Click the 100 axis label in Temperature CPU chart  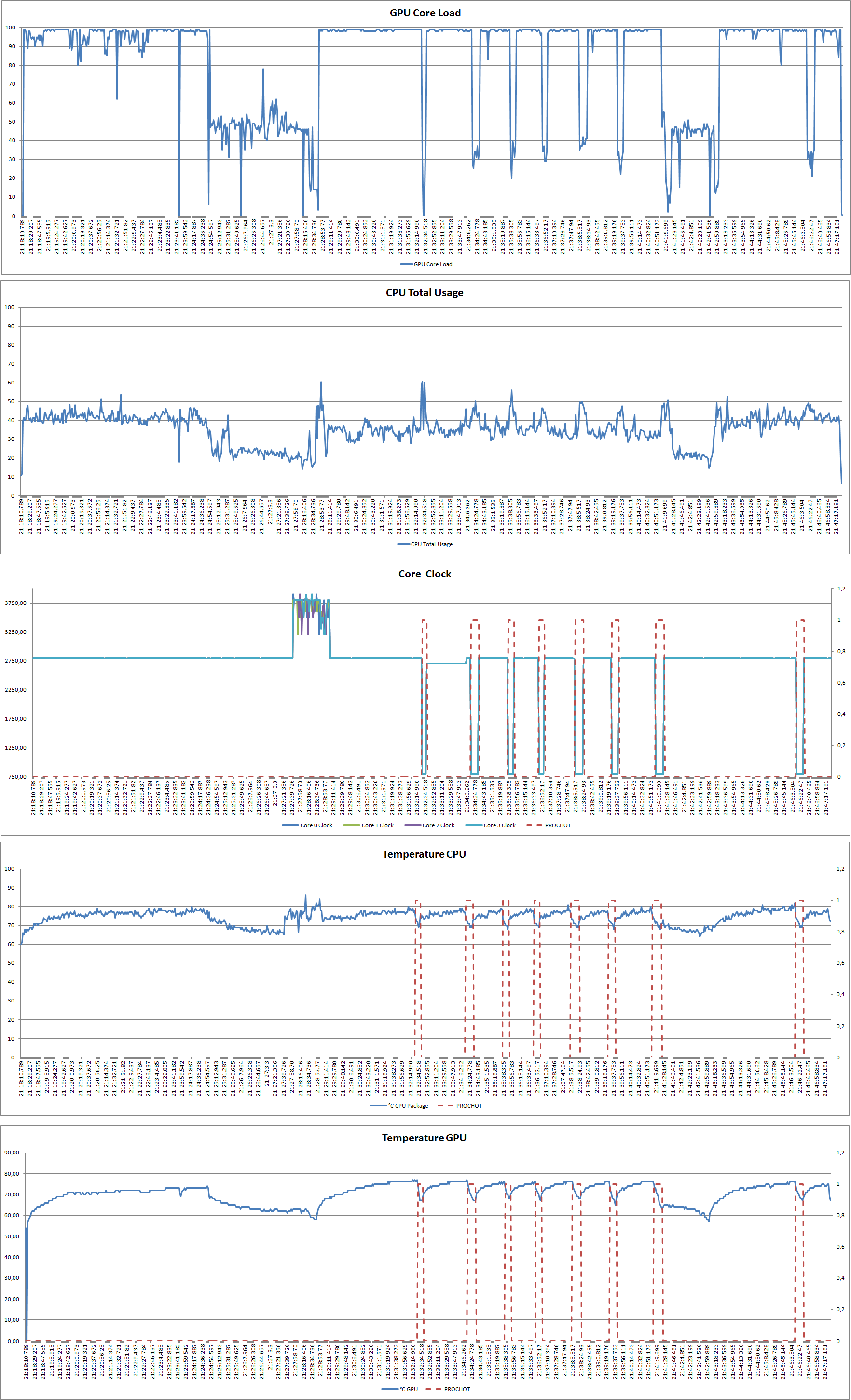pyautogui.click(x=10, y=869)
